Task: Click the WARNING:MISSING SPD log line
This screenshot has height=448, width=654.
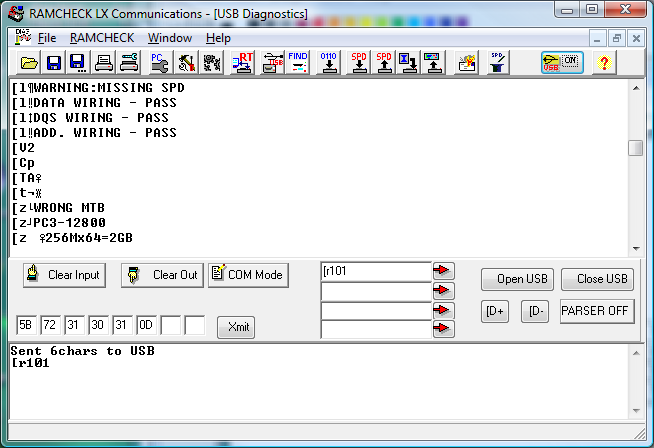Action: click(x=98, y=88)
